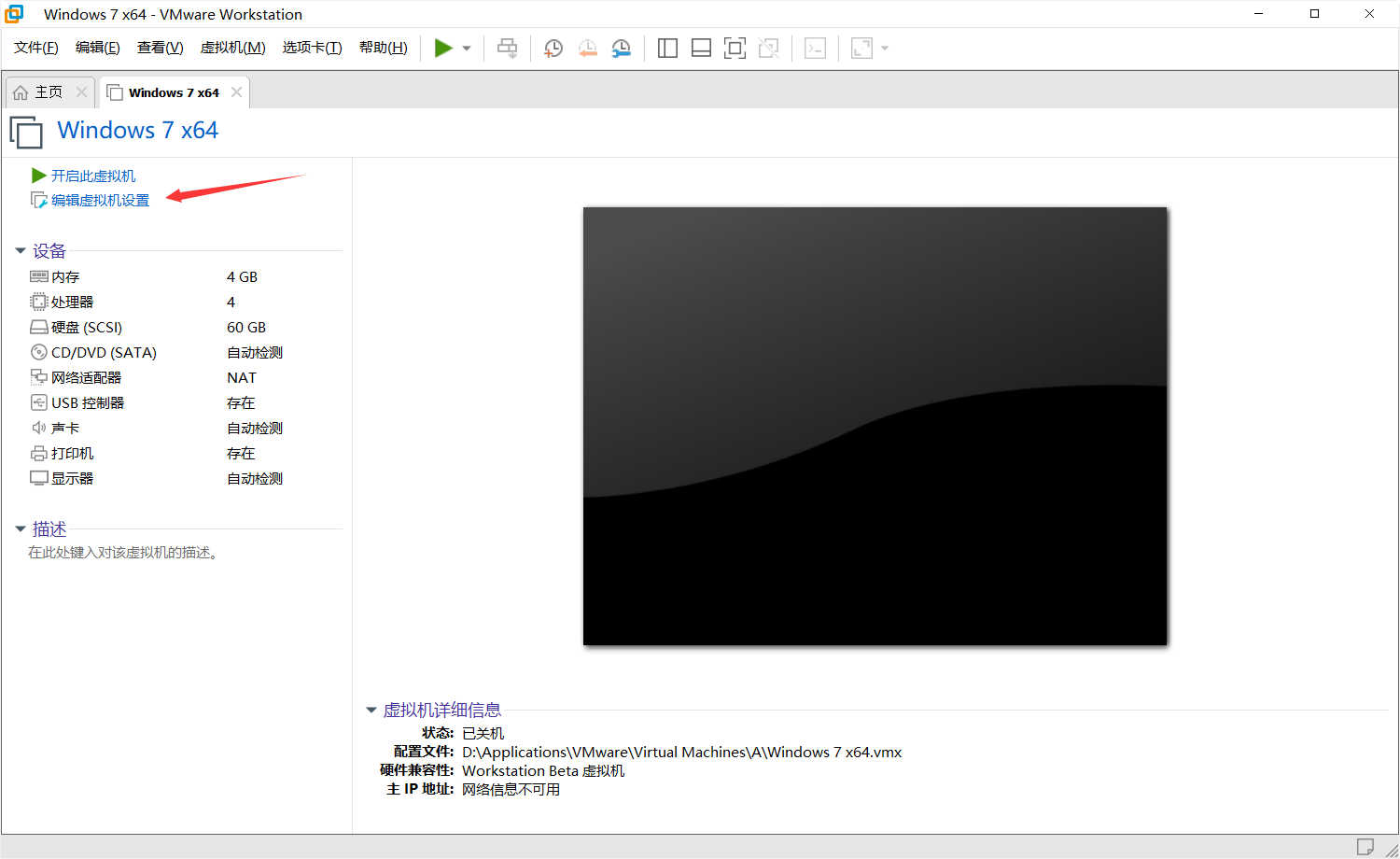Click the 60 GB hard disk value
This screenshot has width=1400, height=859.
[246, 327]
